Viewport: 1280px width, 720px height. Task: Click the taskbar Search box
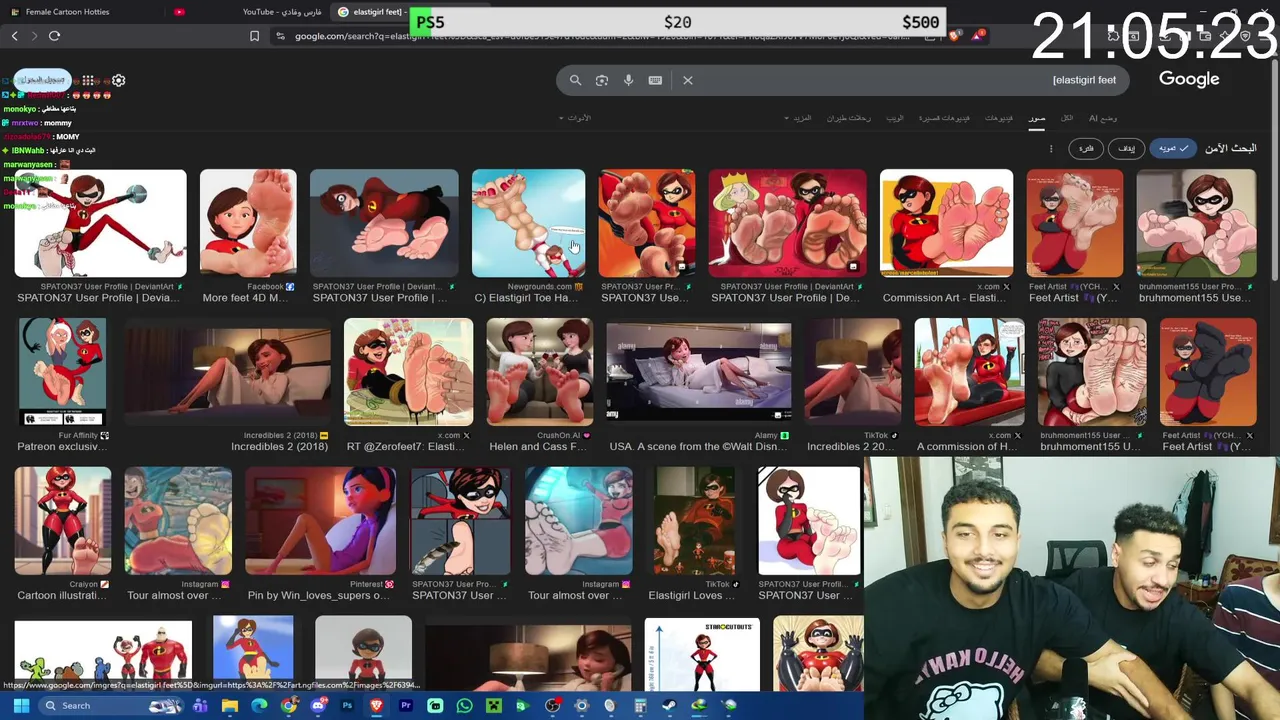110,706
